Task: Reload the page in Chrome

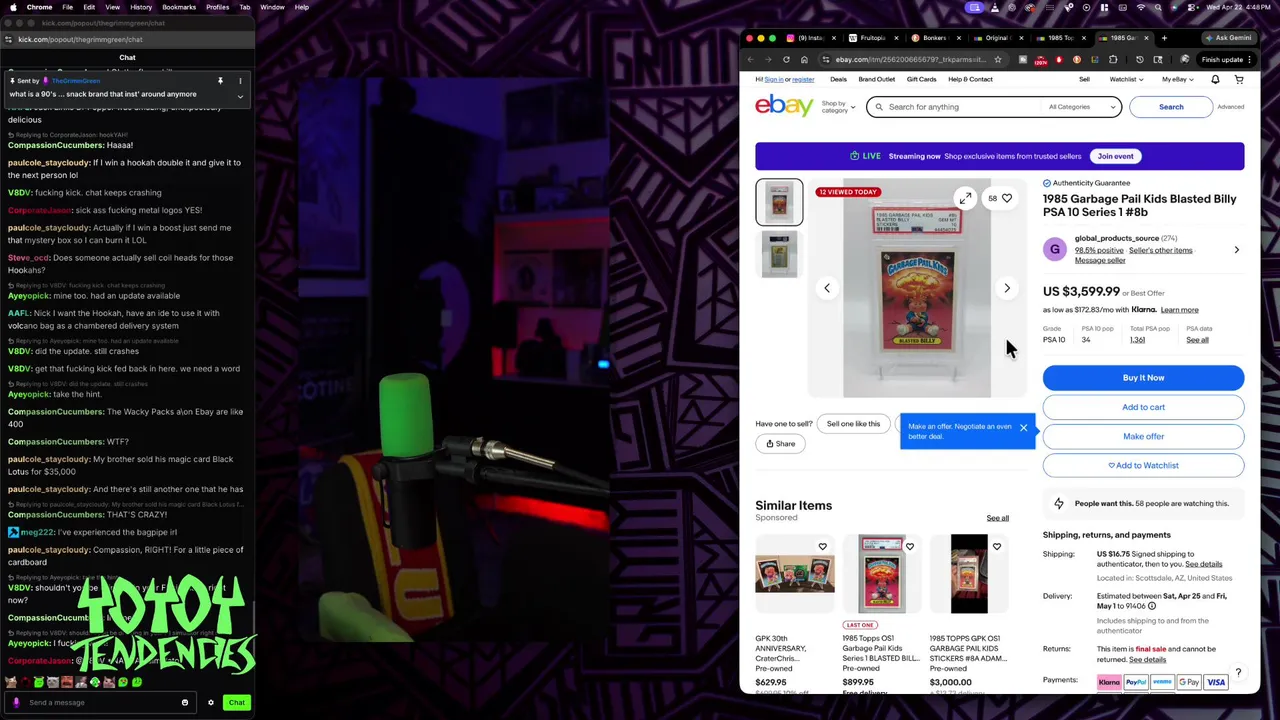Action: [x=786, y=59]
